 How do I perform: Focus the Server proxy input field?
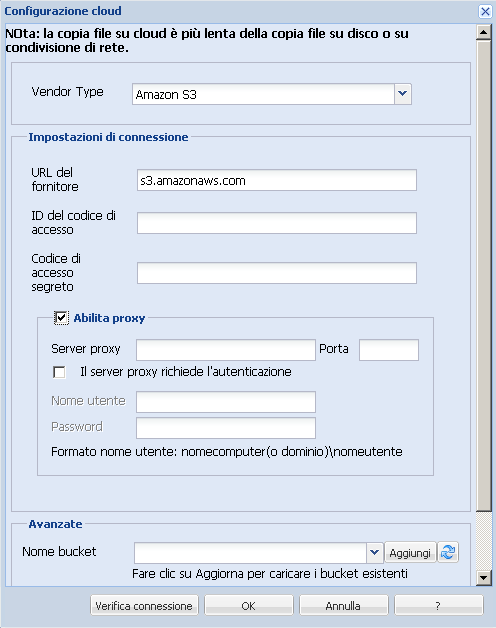point(226,350)
